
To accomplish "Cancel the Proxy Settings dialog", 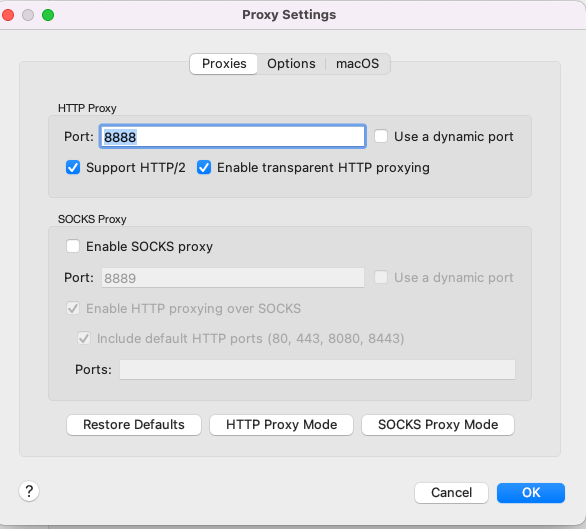I will click(x=451, y=493).
